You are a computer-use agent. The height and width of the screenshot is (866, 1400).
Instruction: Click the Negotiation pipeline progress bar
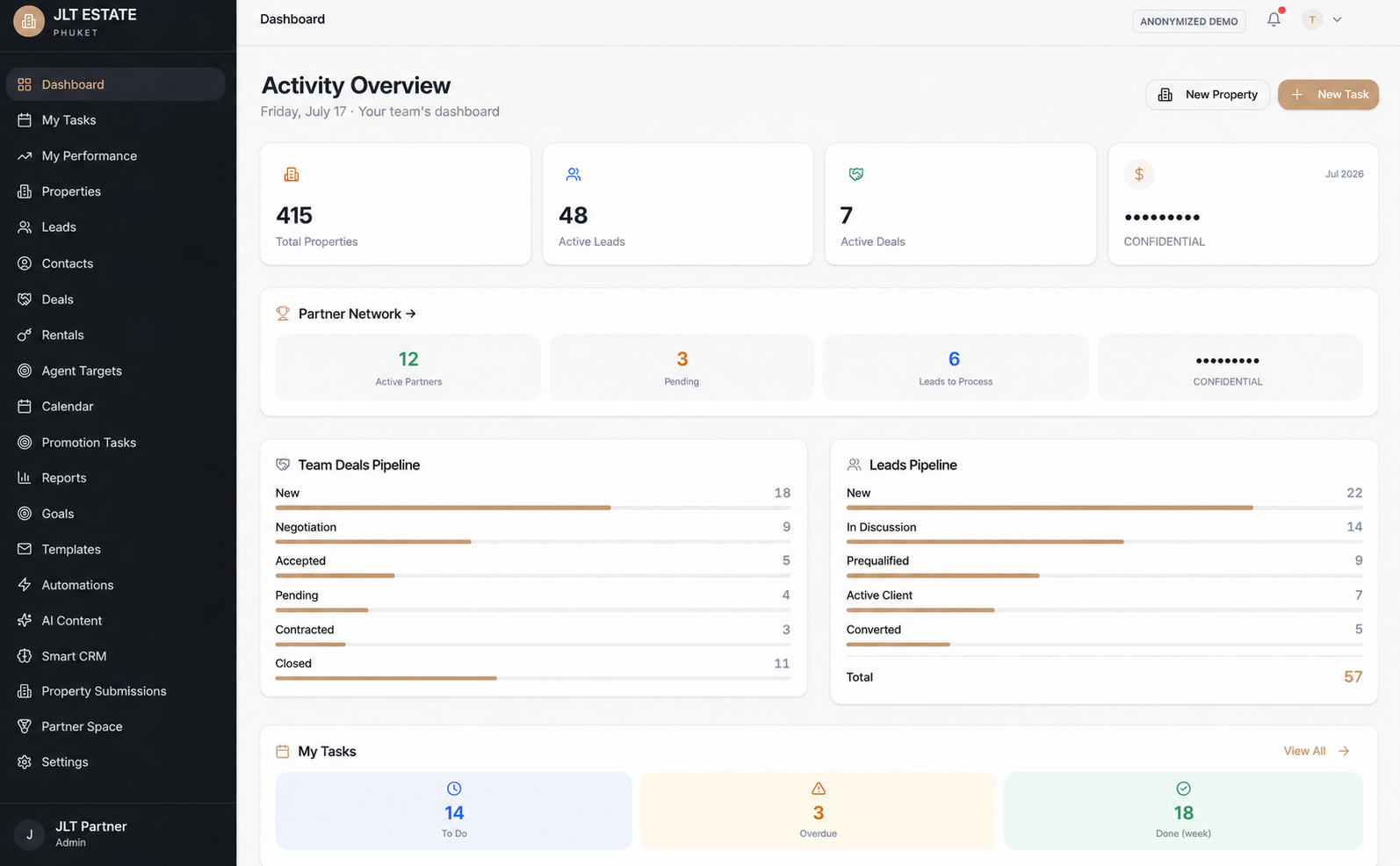pyautogui.click(x=532, y=542)
